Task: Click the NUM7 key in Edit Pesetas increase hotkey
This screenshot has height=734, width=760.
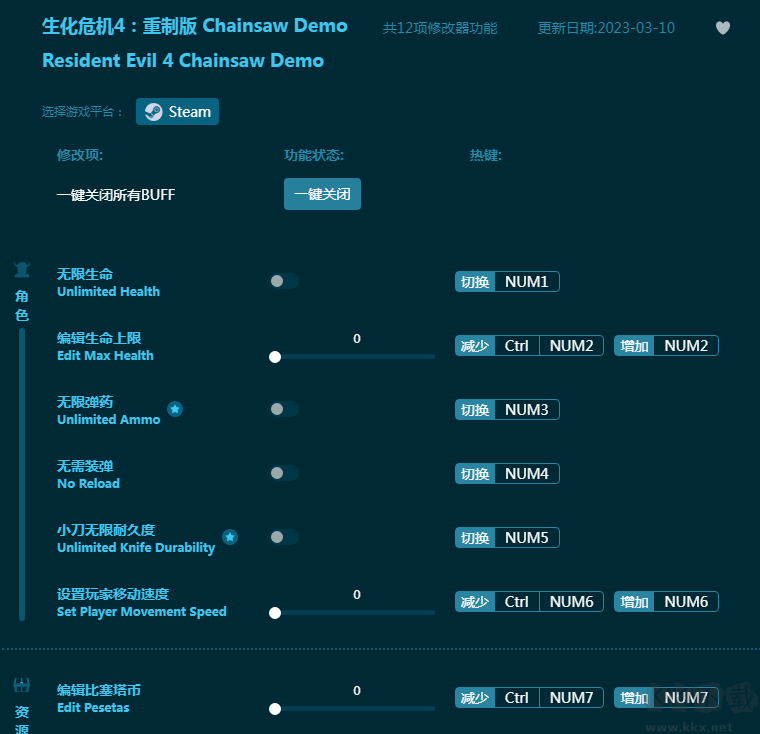Action: (686, 698)
